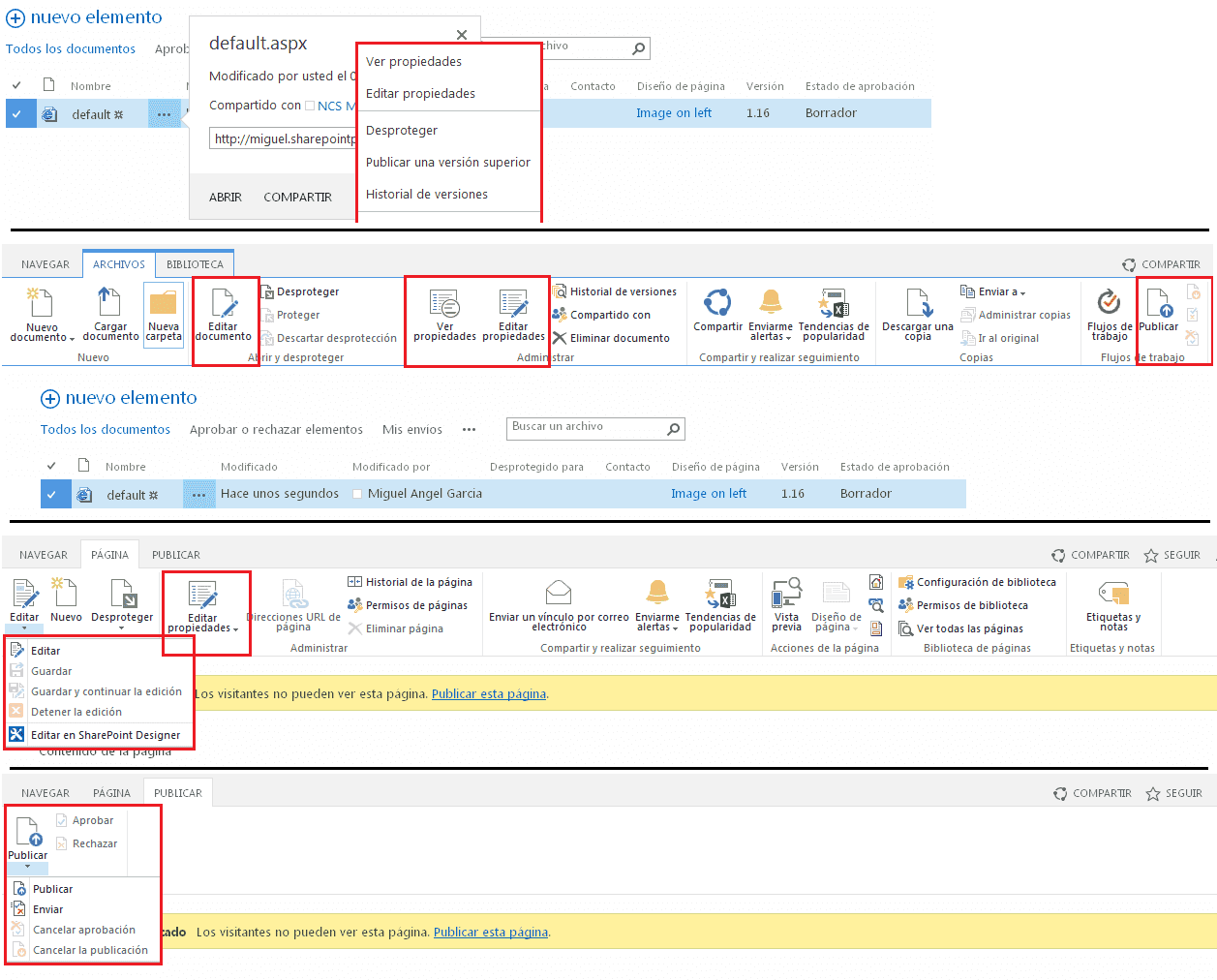Expand Publicar dropdown in Publicar ribbon

pyautogui.click(x=27, y=866)
